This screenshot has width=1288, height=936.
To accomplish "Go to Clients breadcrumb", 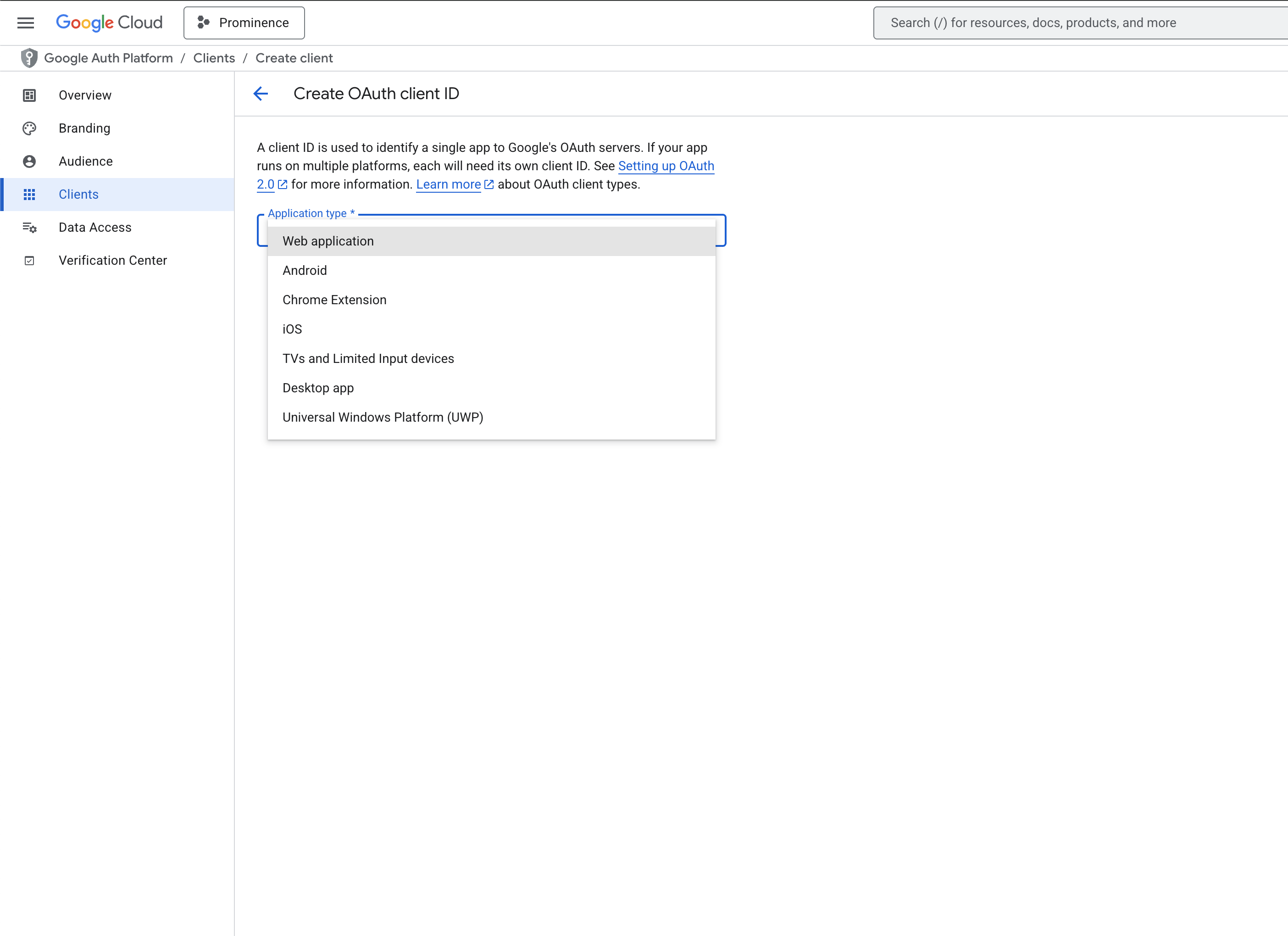I will [214, 58].
